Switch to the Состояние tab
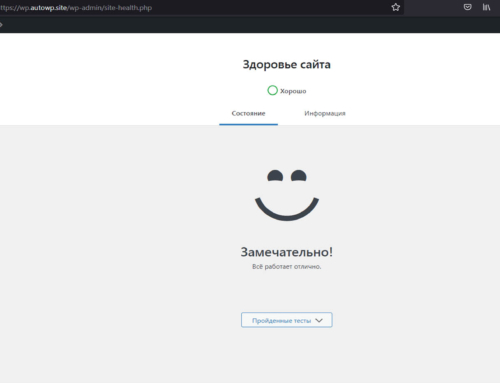 tap(248, 113)
